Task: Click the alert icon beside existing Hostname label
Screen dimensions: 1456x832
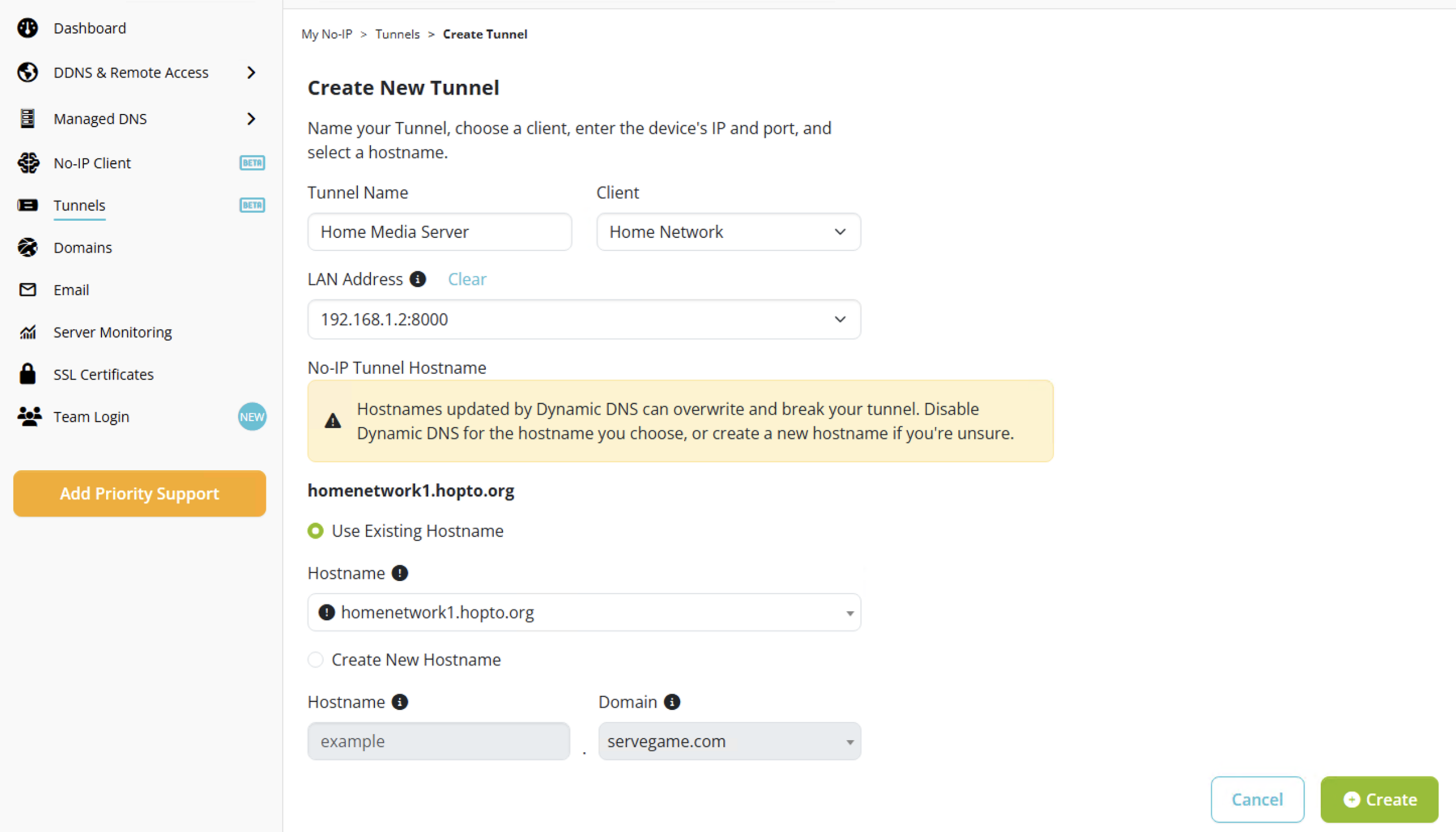Action: [400, 573]
